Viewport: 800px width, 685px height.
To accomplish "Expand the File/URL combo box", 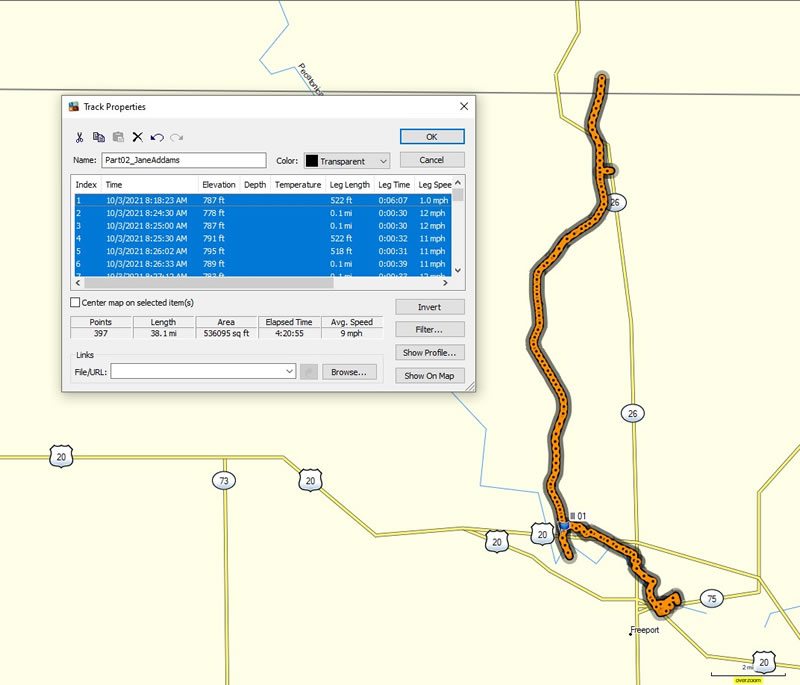I will click(x=289, y=371).
